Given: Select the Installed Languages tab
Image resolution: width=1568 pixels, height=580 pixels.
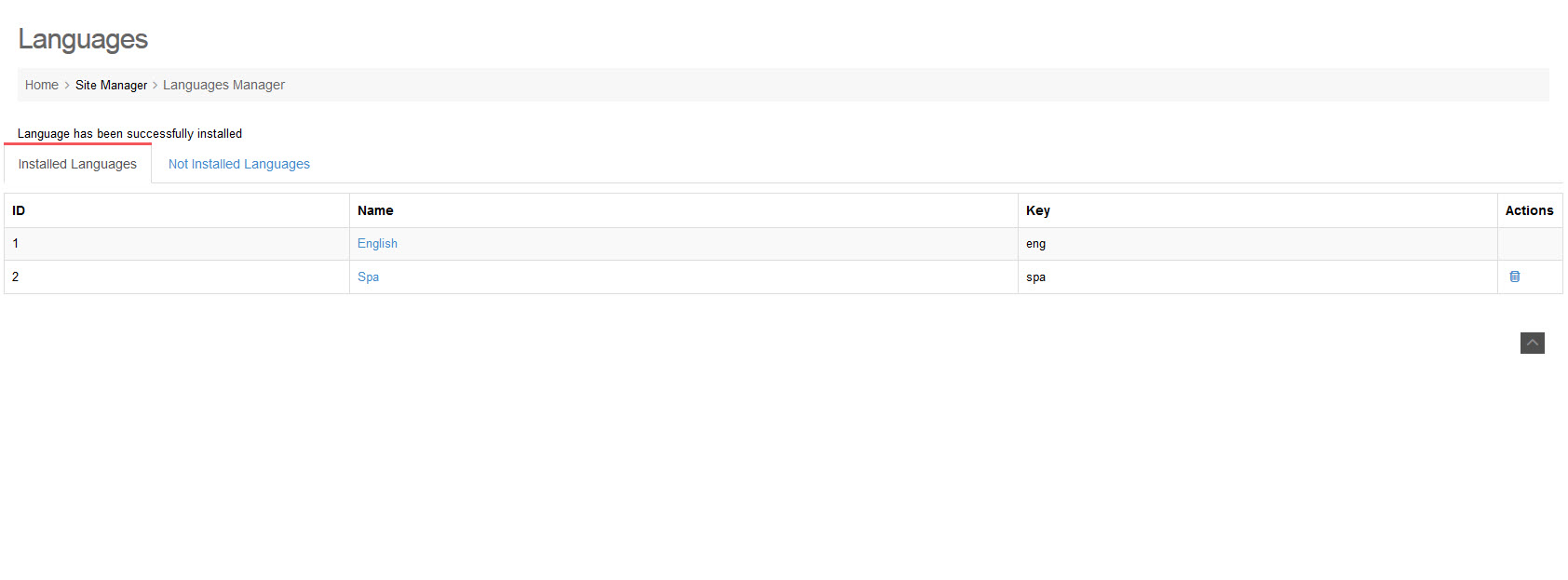Looking at the screenshot, I should click(x=77, y=164).
